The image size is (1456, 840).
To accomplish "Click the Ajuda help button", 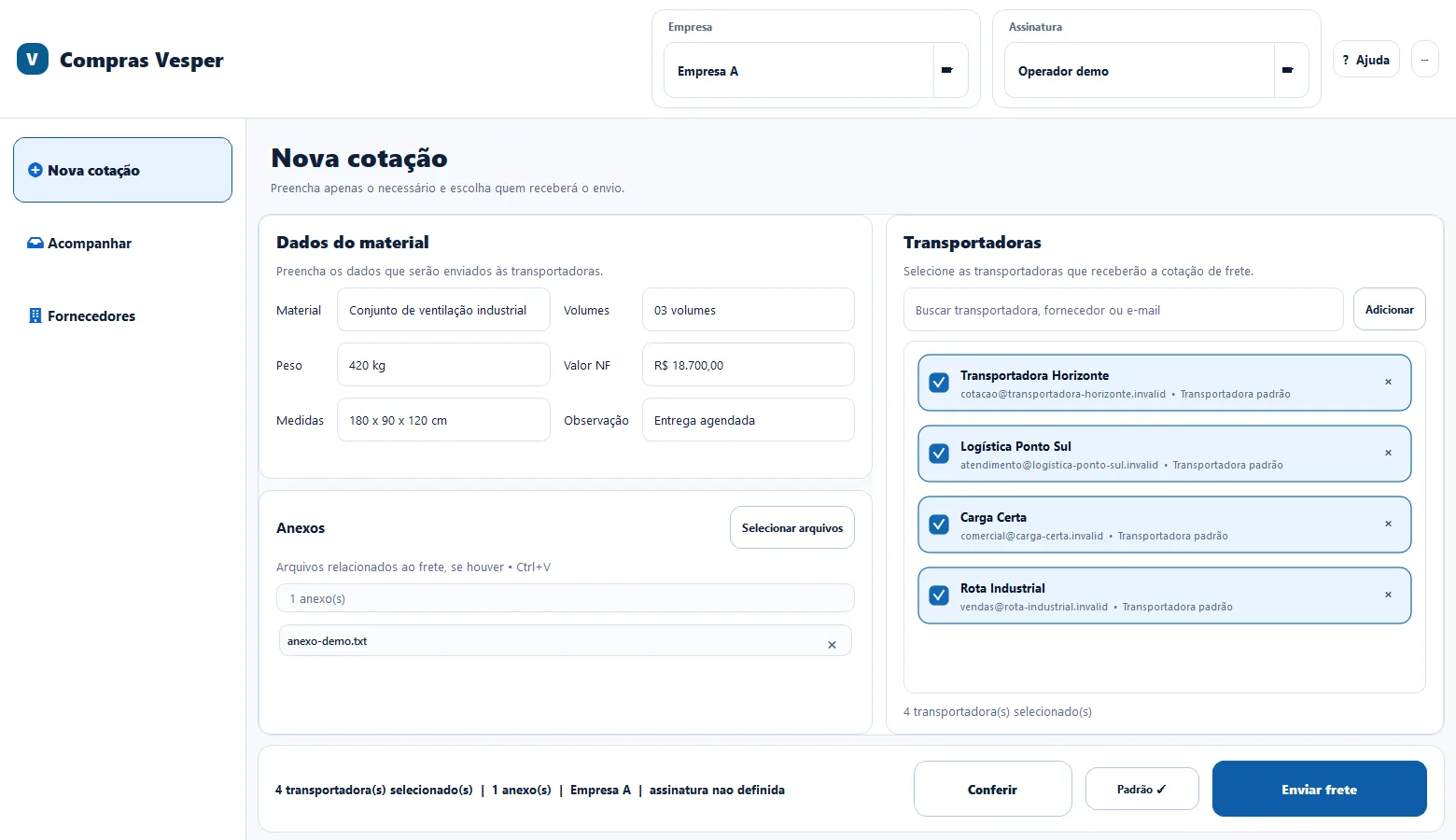I will pyautogui.click(x=1366, y=59).
